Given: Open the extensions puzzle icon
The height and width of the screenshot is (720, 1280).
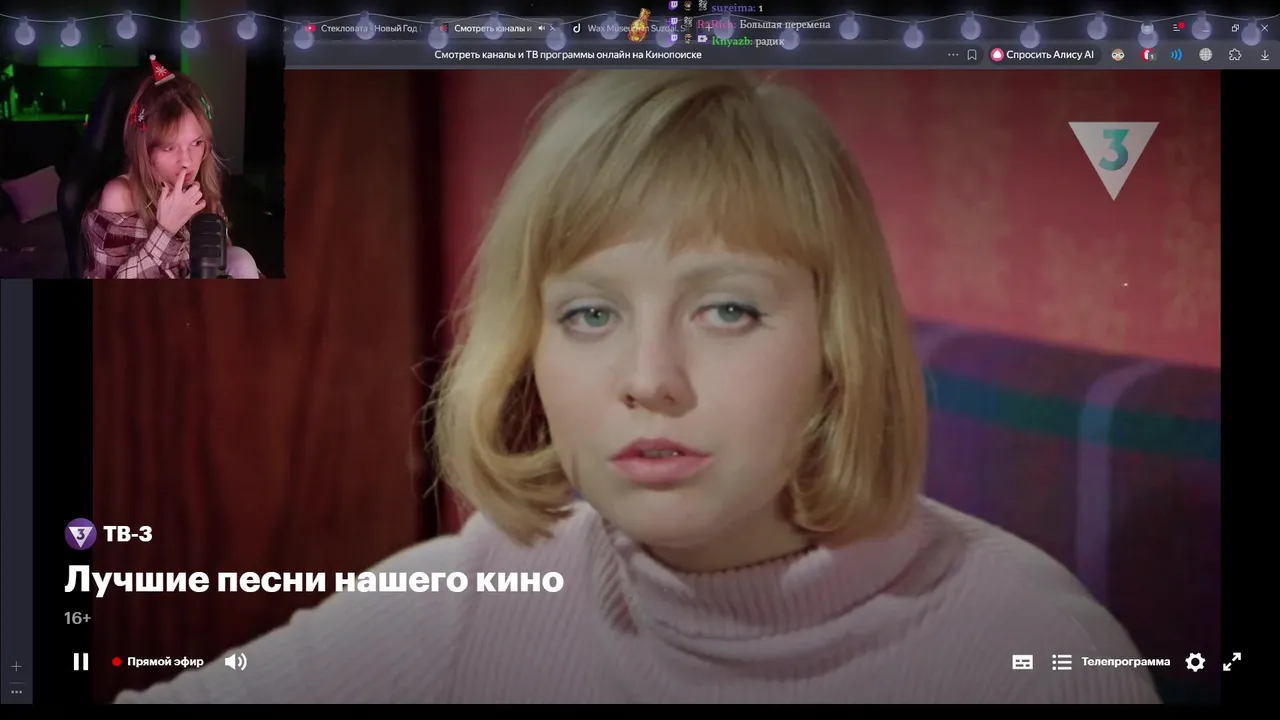Looking at the screenshot, I should pos(1235,55).
